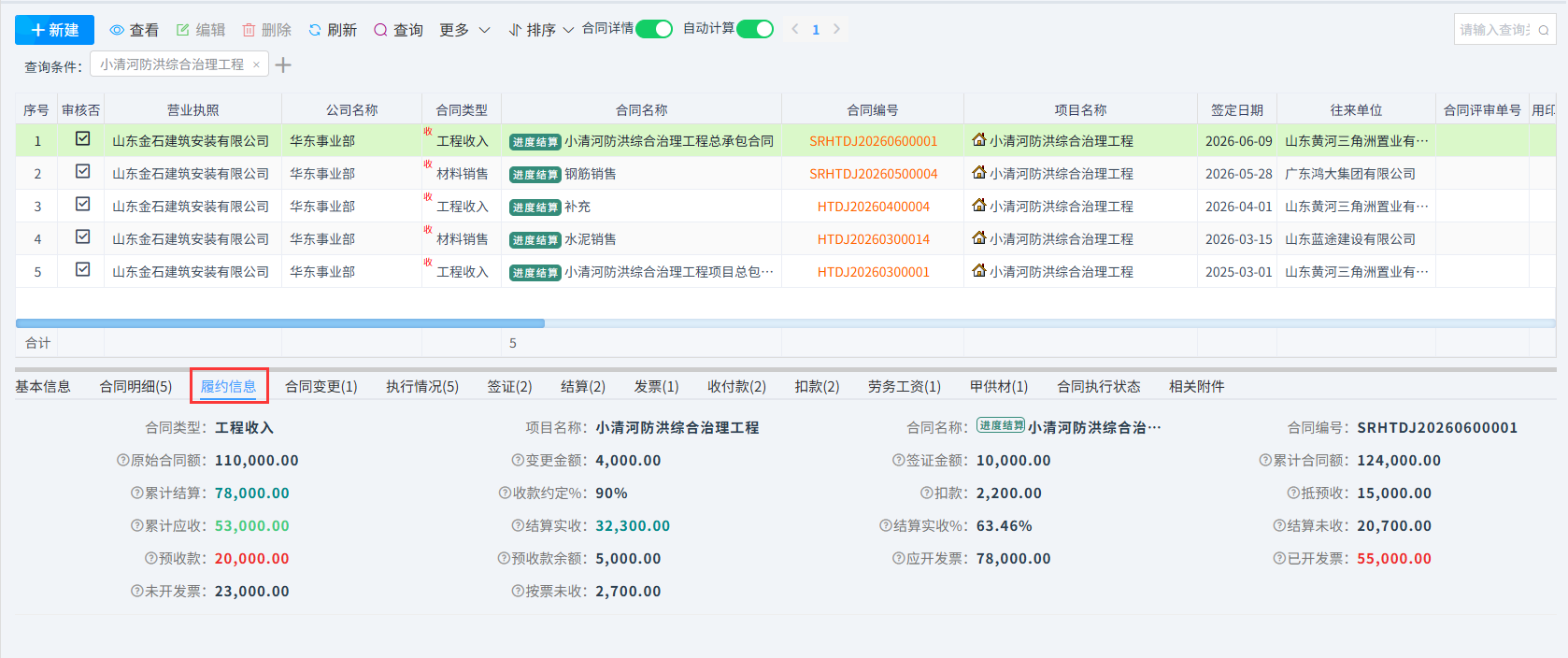The height and width of the screenshot is (658, 1568).
Task: Click the search magnifier icon in input
Action: point(1544,30)
